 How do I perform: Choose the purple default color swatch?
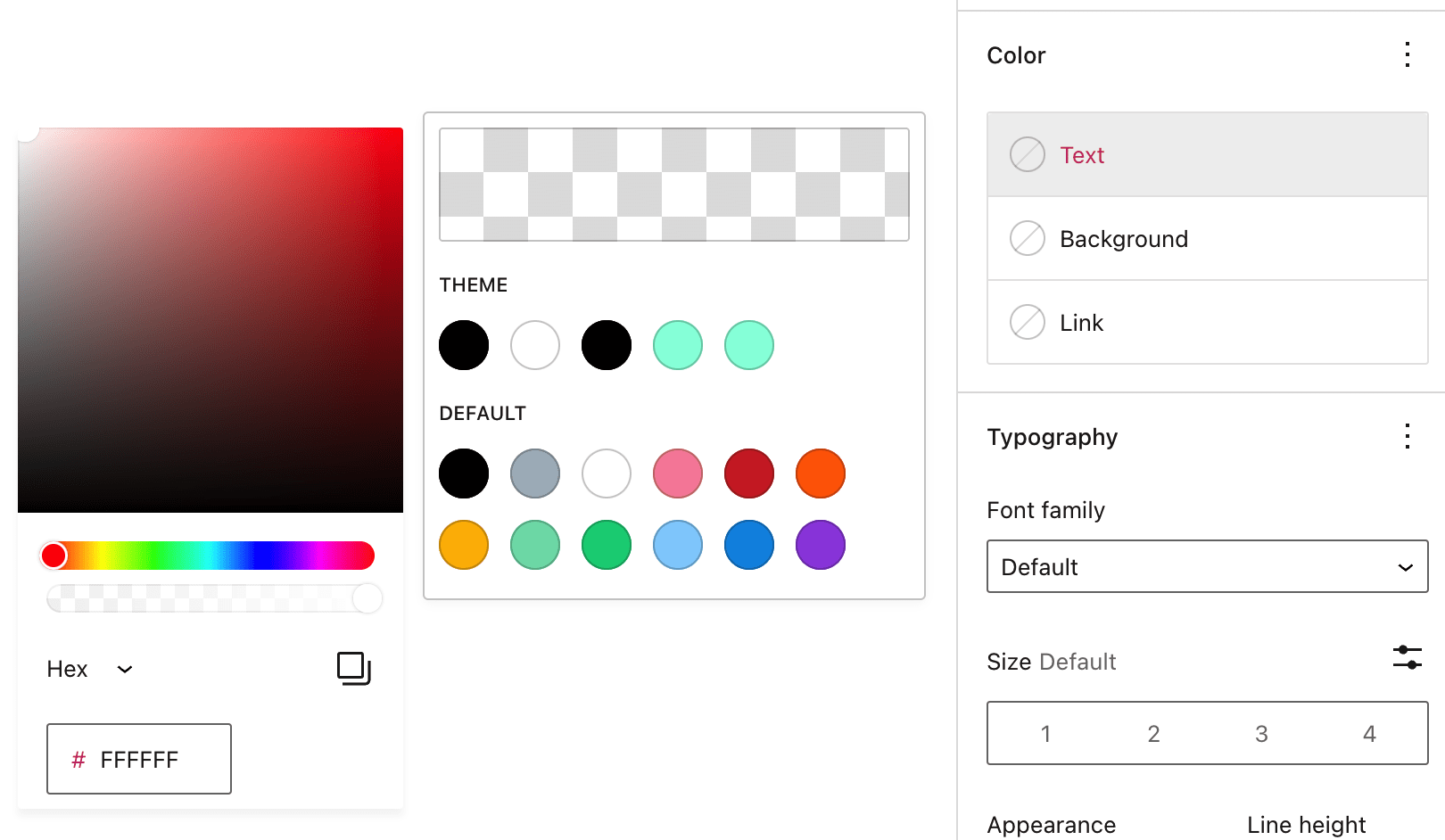pyautogui.click(x=820, y=545)
